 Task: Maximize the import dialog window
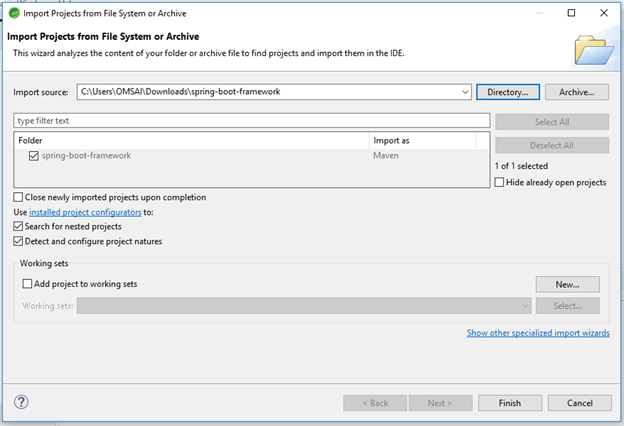pyautogui.click(x=571, y=13)
